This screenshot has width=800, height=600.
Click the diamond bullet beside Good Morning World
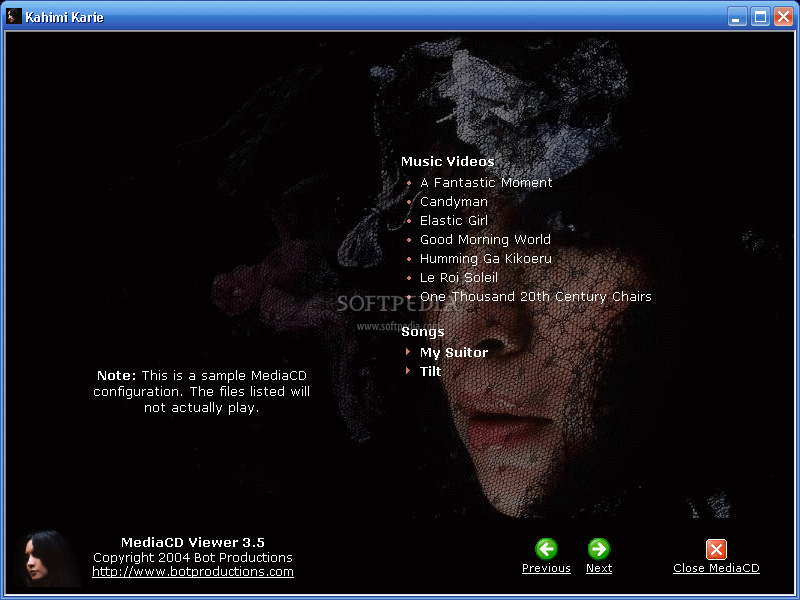(409, 240)
